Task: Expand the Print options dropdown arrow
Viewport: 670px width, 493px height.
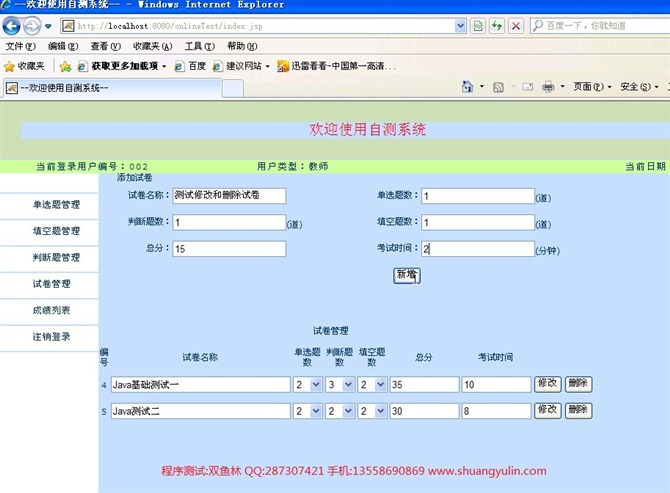Action: [562, 87]
